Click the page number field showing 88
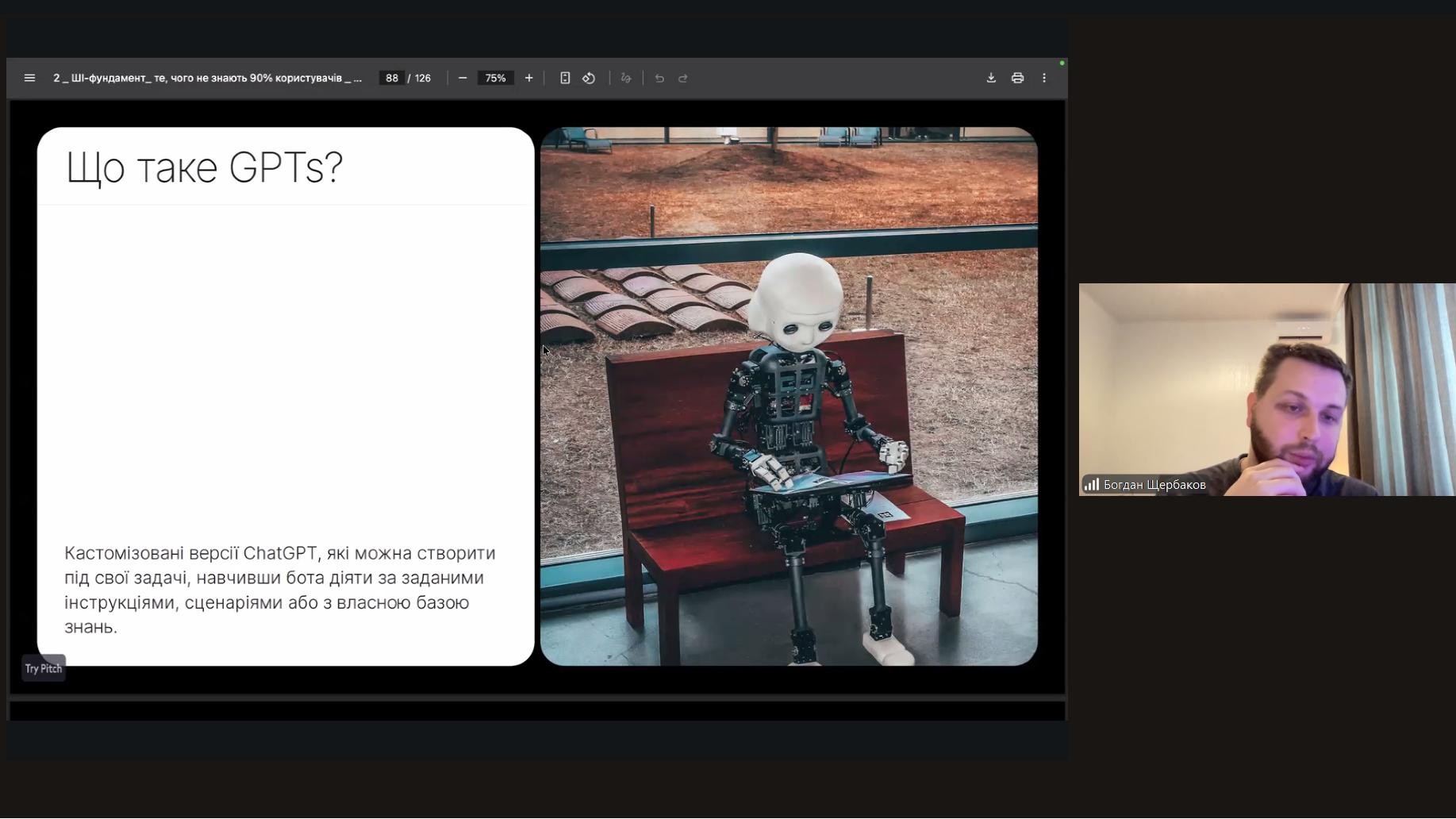This screenshot has width=1456, height=819. (391, 78)
